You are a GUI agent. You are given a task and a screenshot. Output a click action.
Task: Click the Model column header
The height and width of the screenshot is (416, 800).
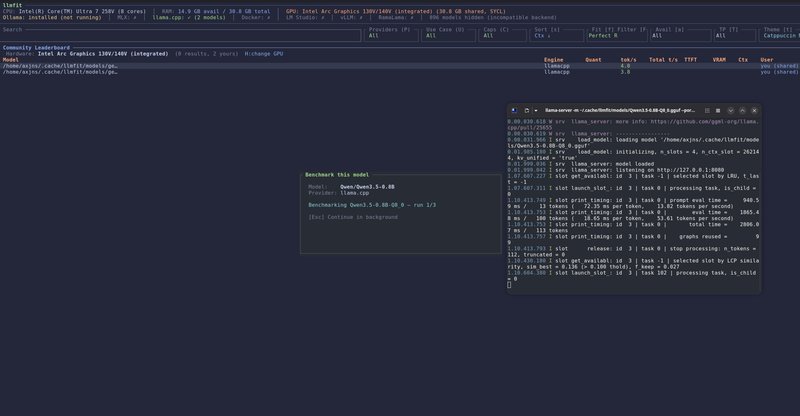pyautogui.click(x=11, y=60)
